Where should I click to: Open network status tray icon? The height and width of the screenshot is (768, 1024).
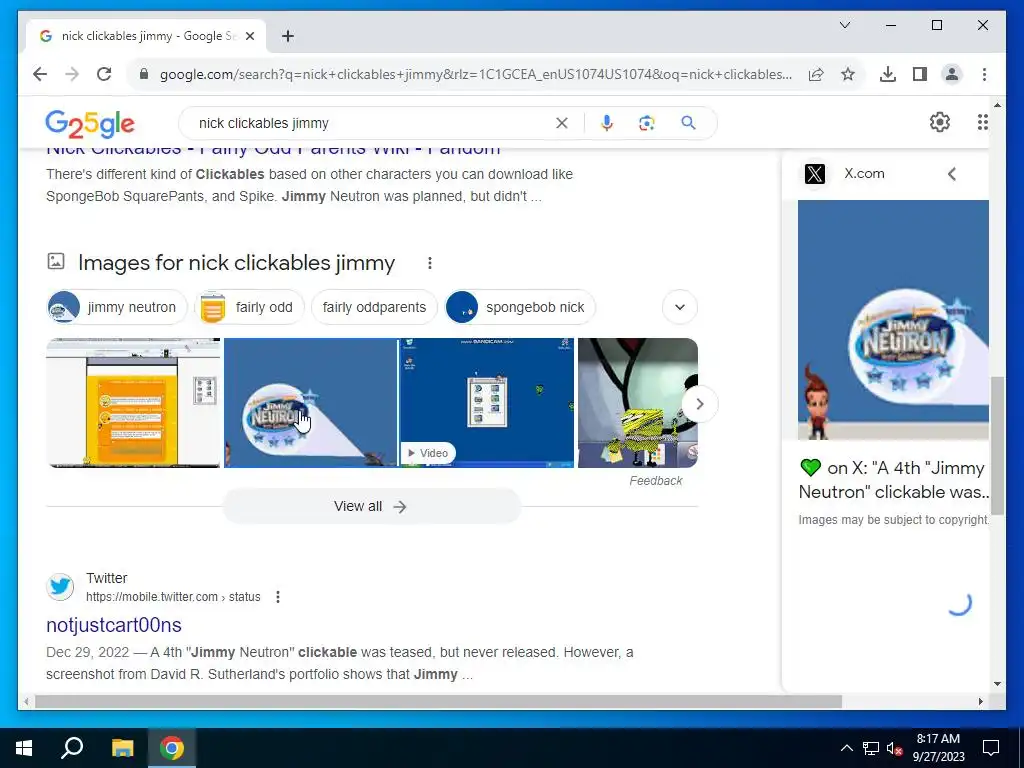click(x=871, y=748)
